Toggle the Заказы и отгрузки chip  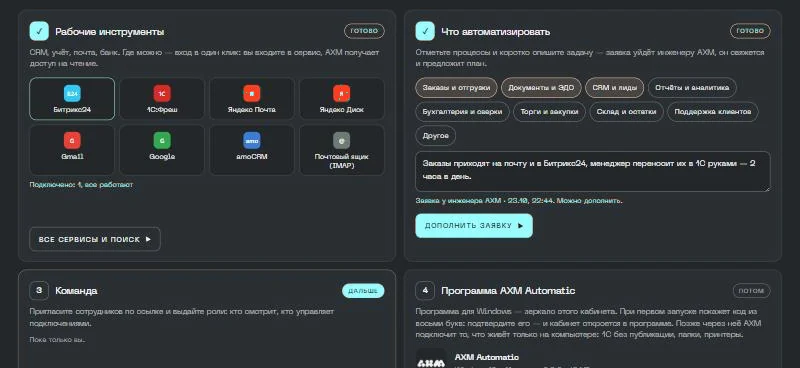[456, 87]
